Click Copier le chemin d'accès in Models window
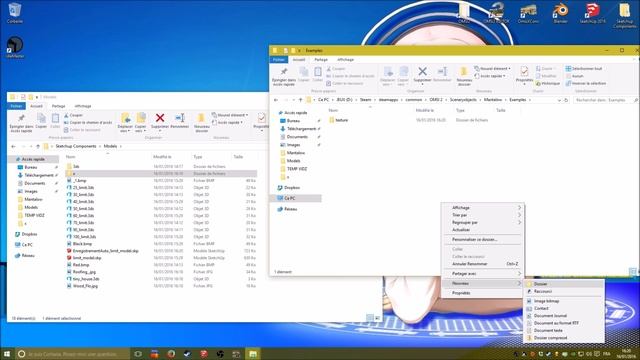640x360 pixels. 88,122
